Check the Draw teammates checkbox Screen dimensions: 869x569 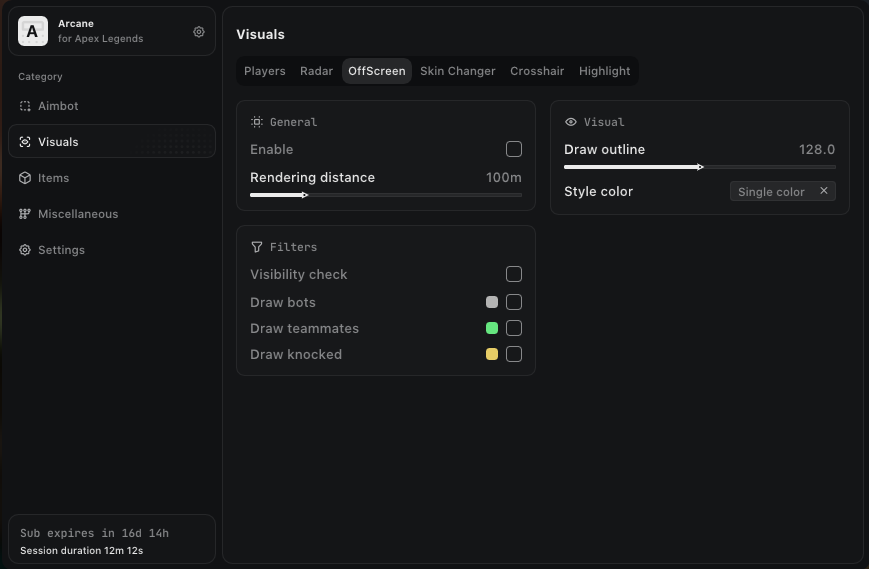[x=514, y=328]
